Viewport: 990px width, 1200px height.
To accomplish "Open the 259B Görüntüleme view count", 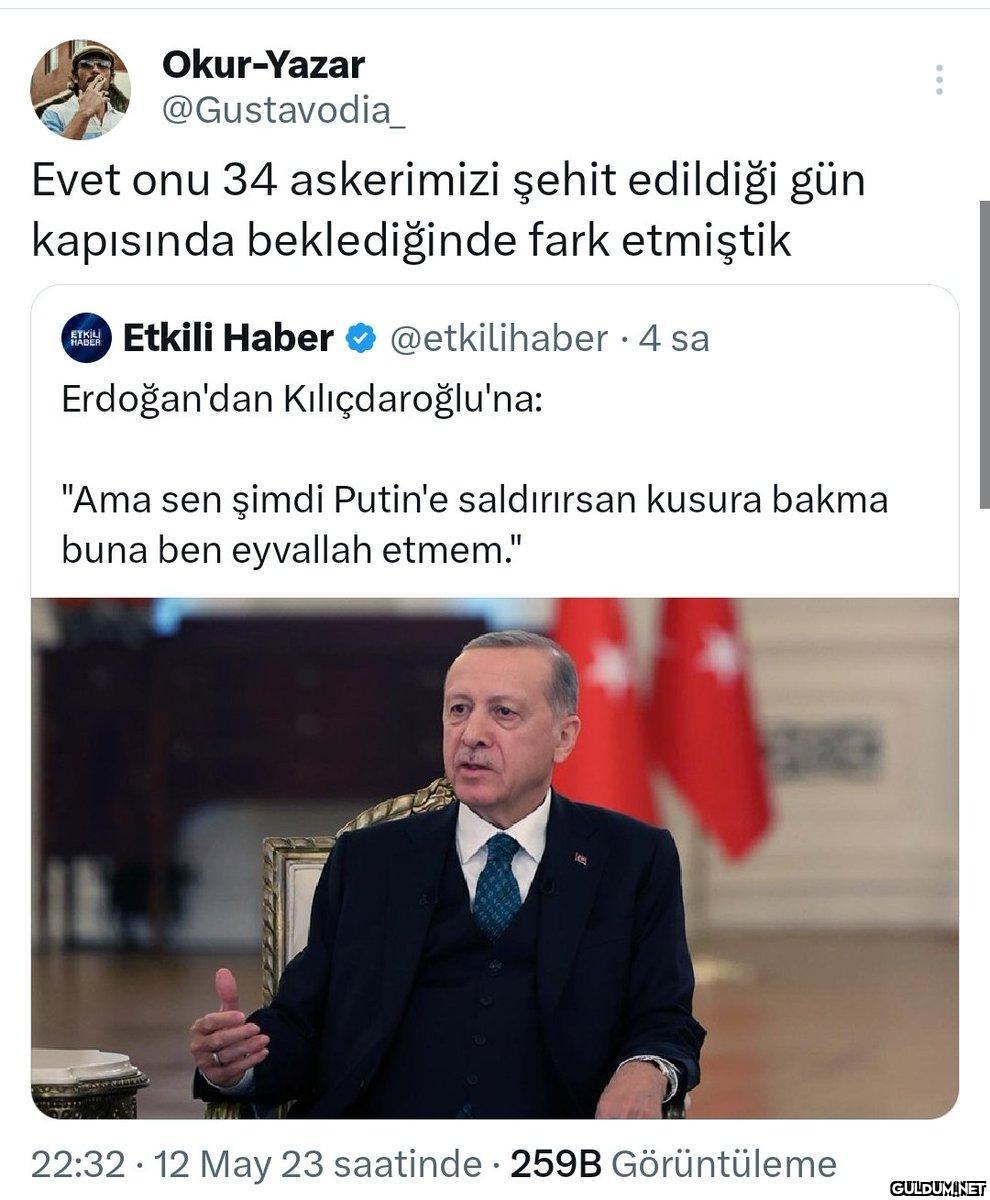I will click(673, 1164).
